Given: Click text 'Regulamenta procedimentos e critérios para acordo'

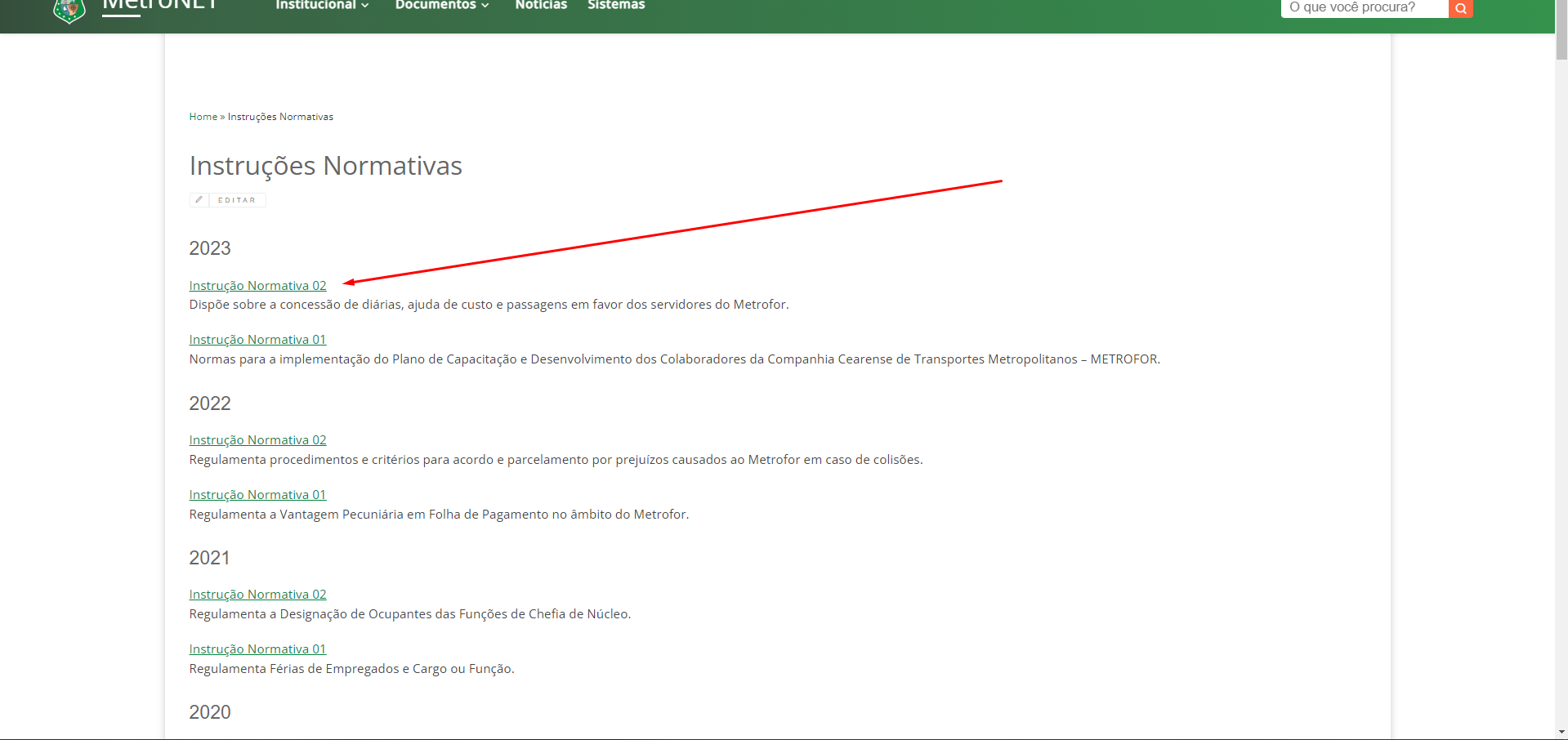Looking at the screenshot, I should [342, 460].
